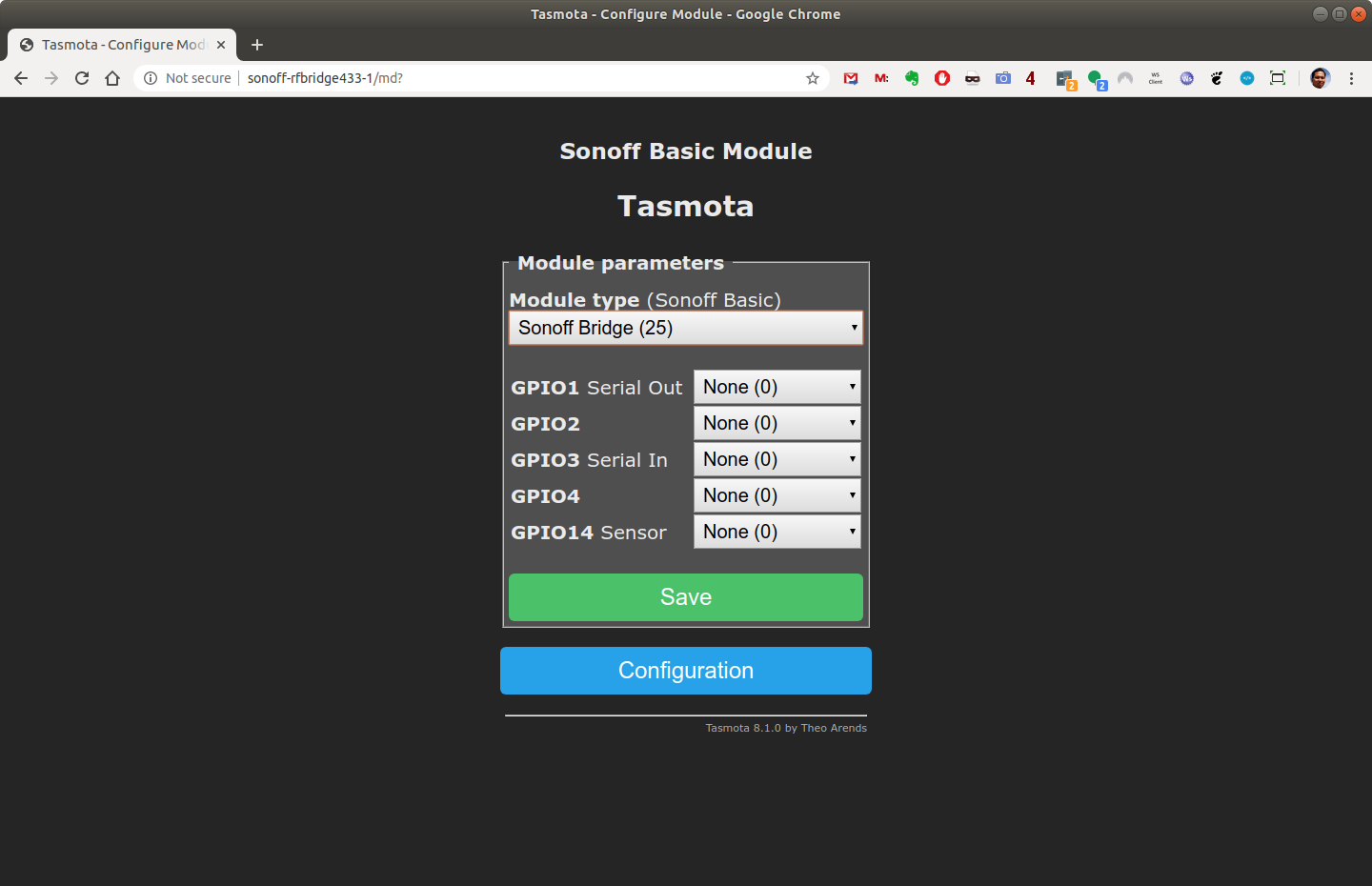Open the Gmail extension icon

pyautogui.click(x=851, y=78)
